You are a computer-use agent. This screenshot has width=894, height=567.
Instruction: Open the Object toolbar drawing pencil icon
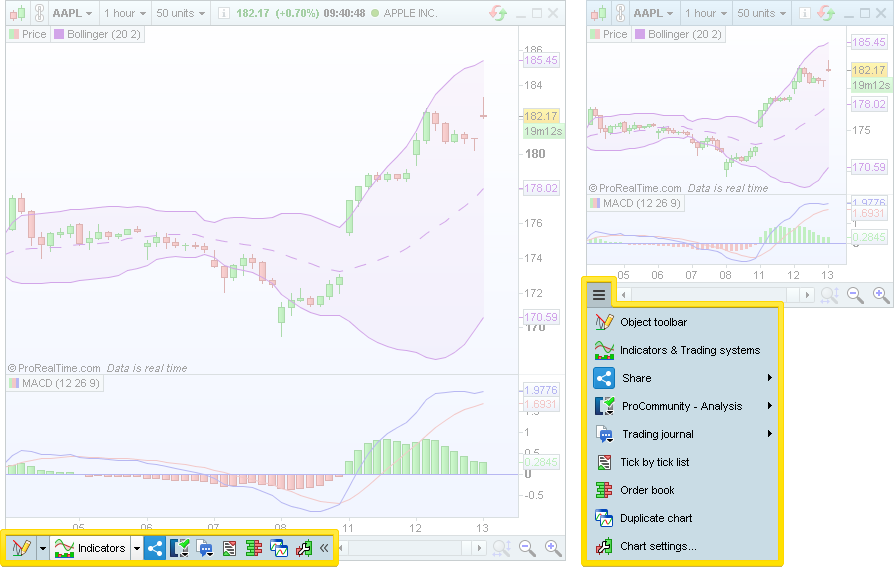click(20, 548)
